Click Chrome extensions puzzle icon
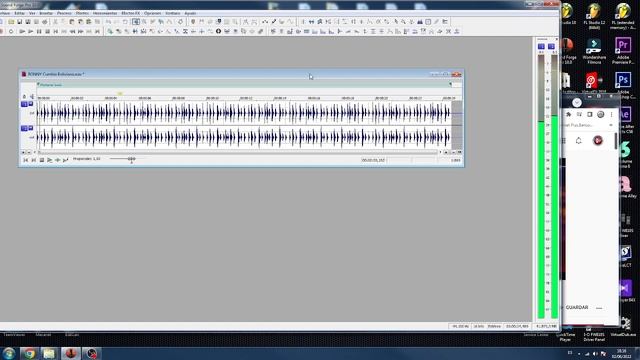640x360 pixels. pos(569,115)
